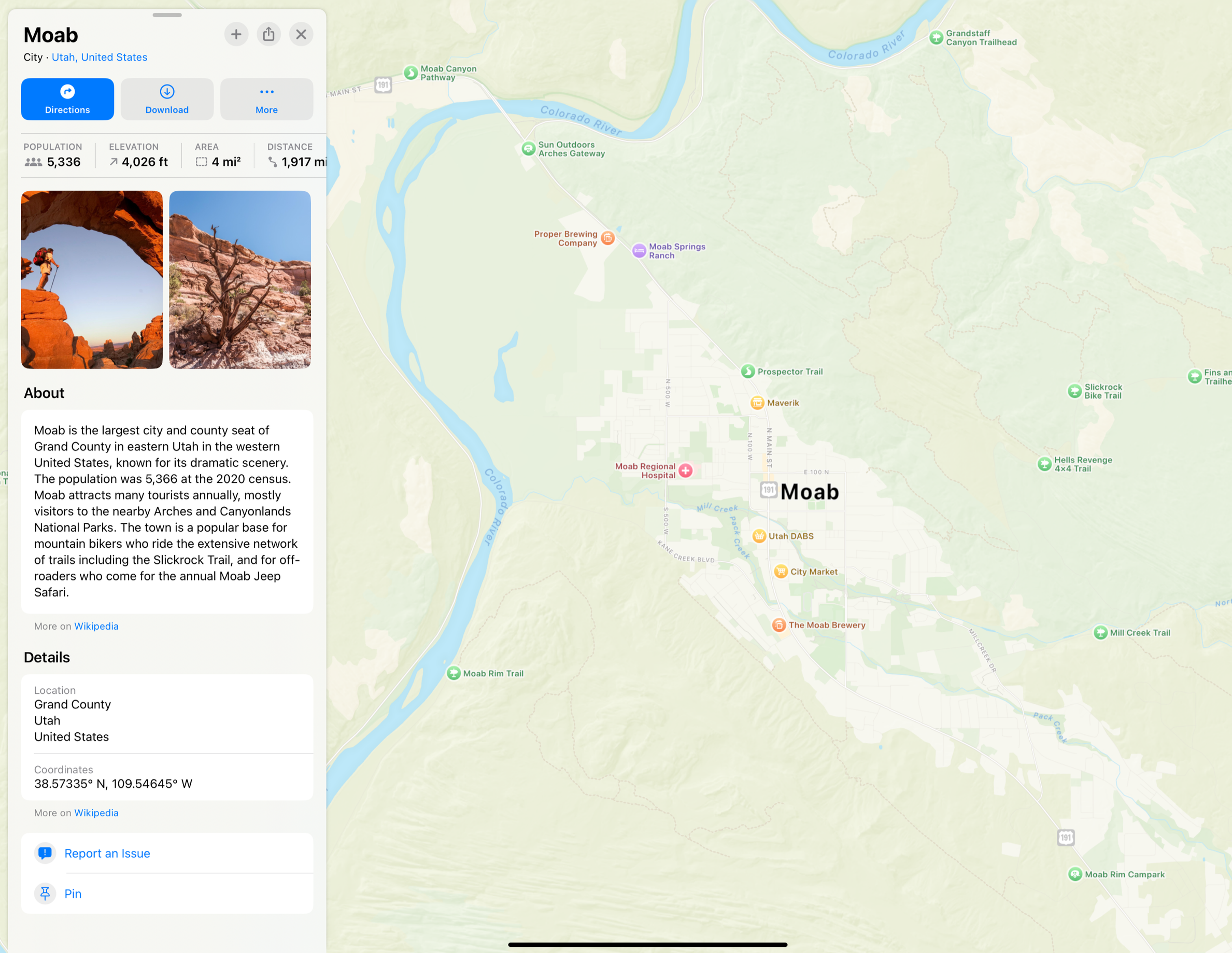Open the arch hiker photo thumbnail
The image size is (1232, 953).
92,279
